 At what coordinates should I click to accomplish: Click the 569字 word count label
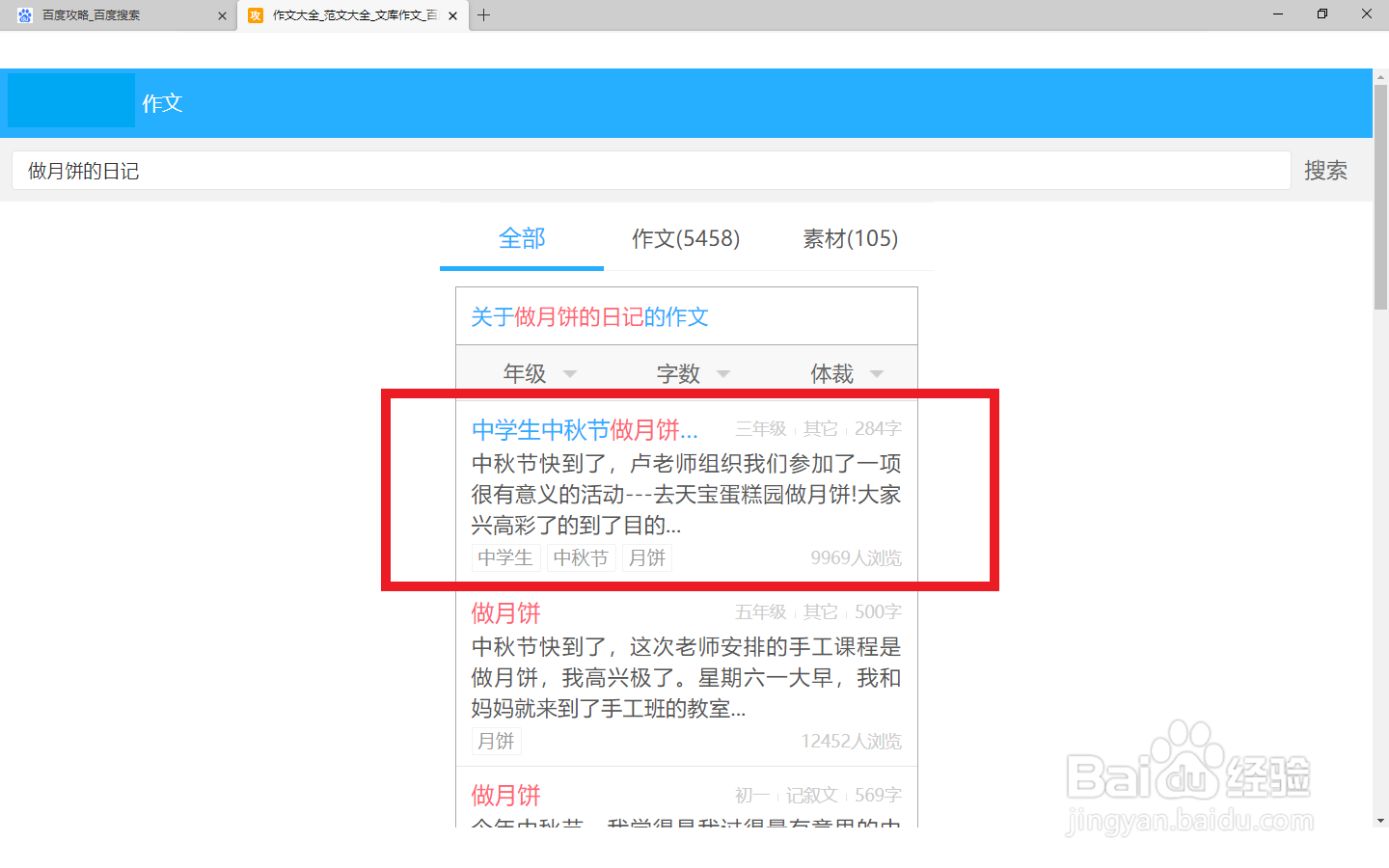[879, 795]
